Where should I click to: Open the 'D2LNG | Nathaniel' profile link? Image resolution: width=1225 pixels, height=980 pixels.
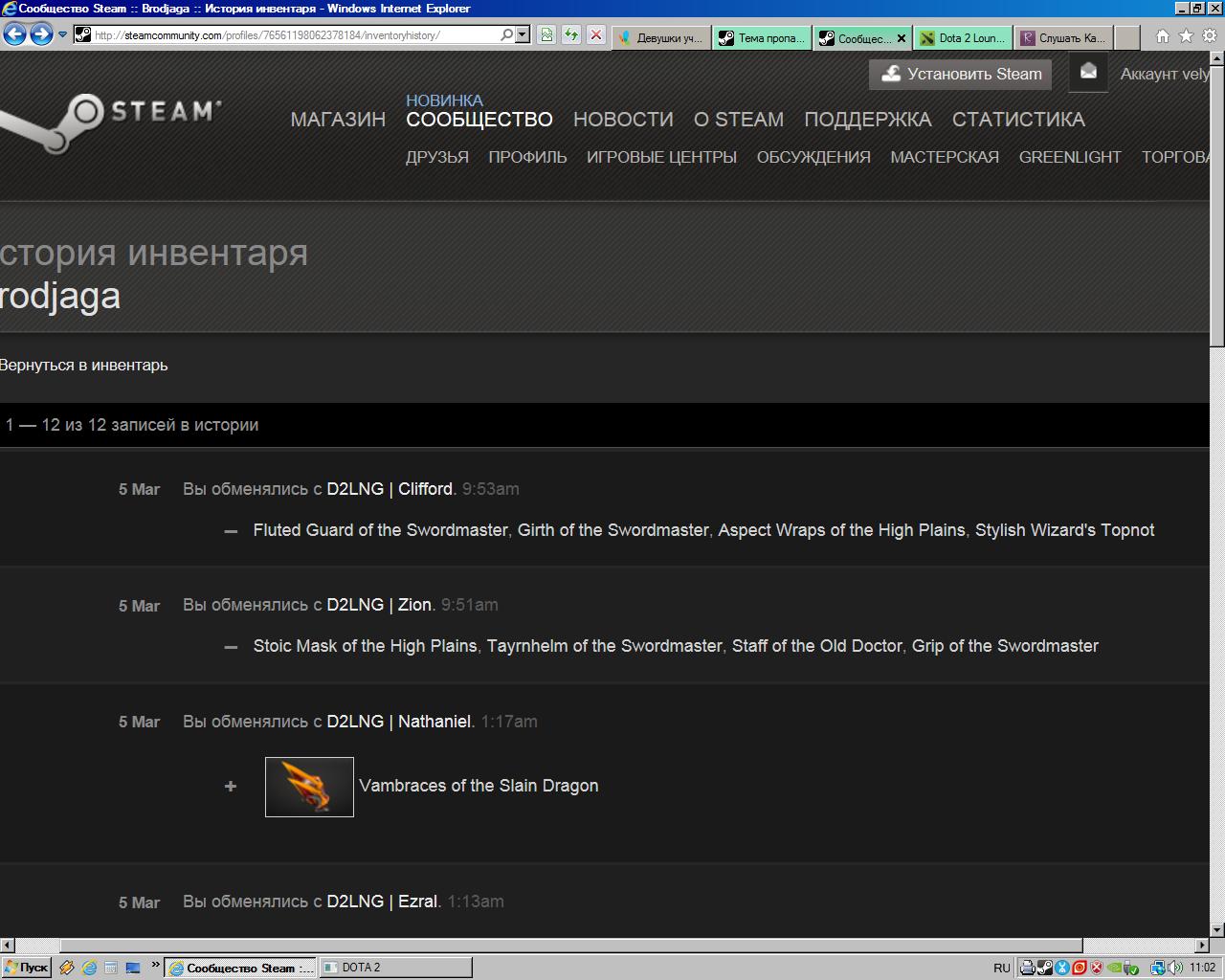point(399,722)
